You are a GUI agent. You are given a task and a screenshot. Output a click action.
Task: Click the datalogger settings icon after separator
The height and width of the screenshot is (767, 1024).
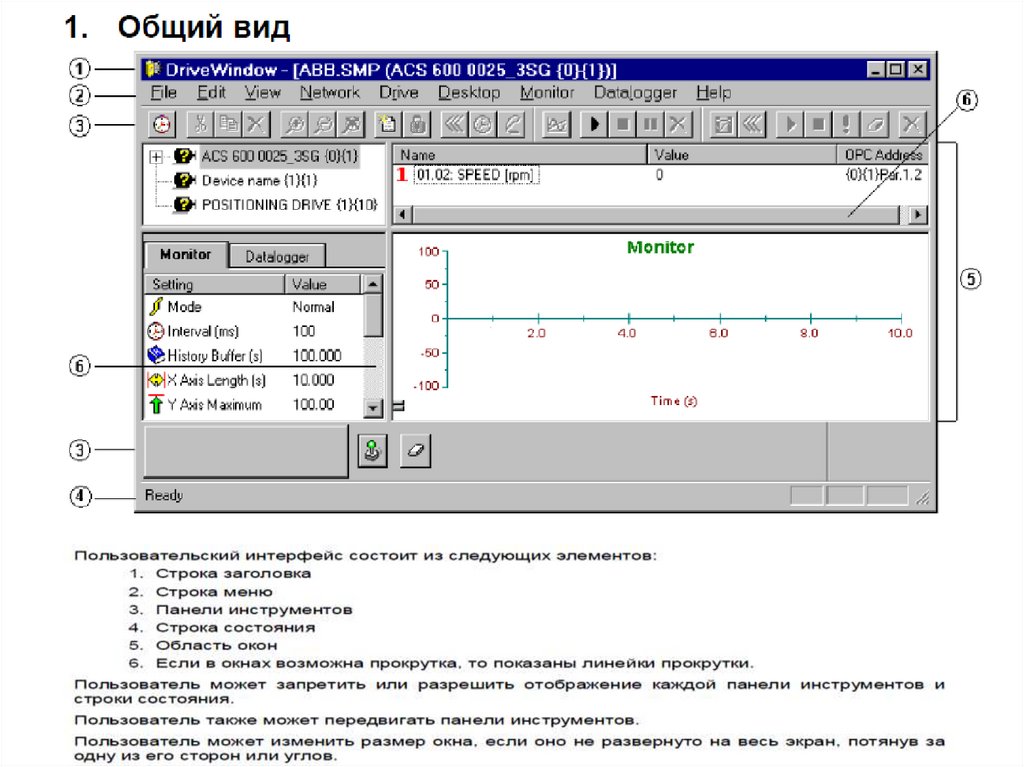coord(724,123)
